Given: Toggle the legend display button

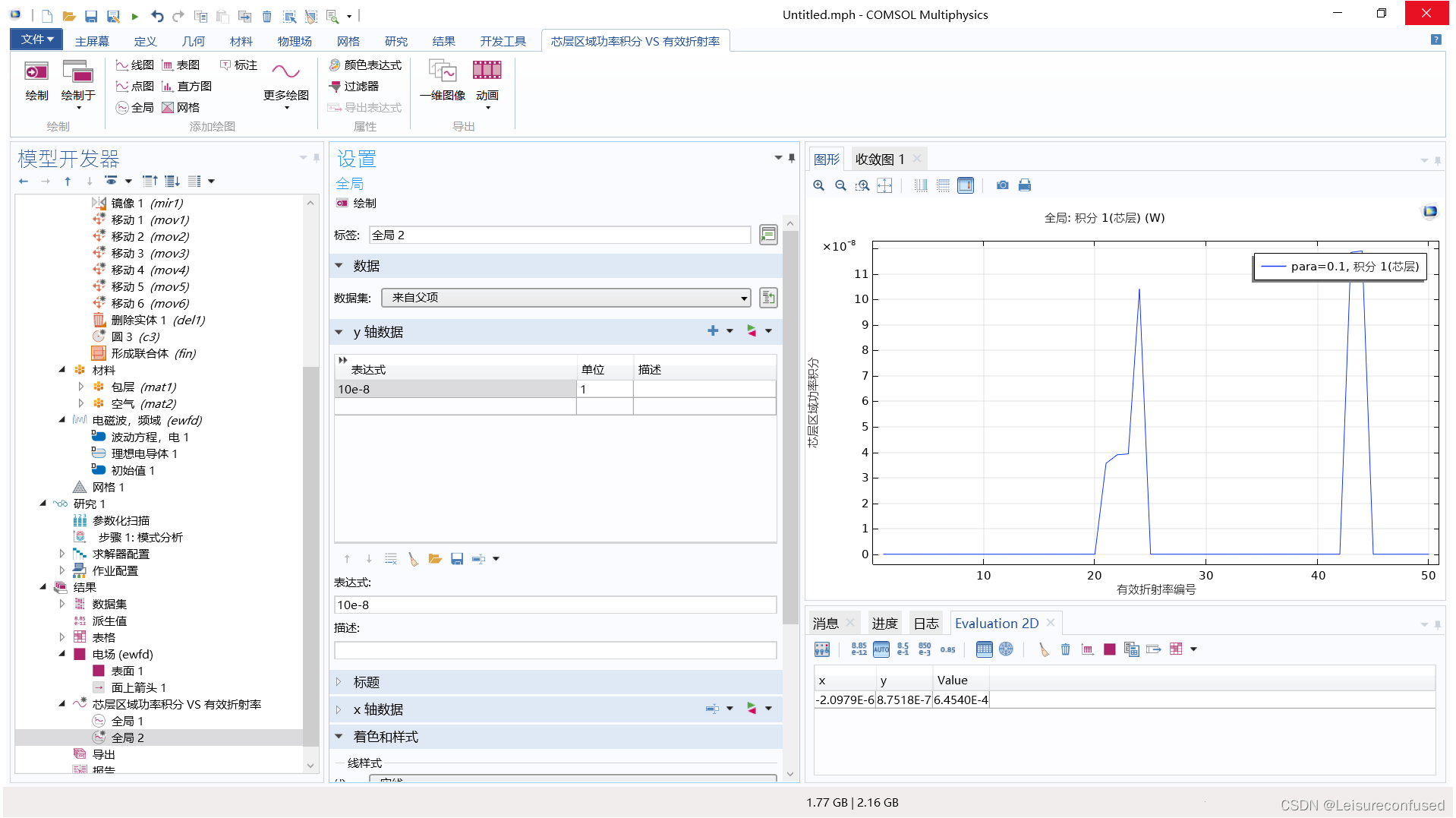Looking at the screenshot, I should (966, 185).
